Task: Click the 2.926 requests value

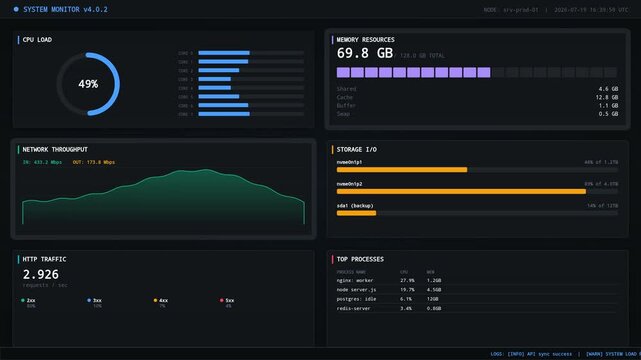Action: pyautogui.click(x=40, y=274)
